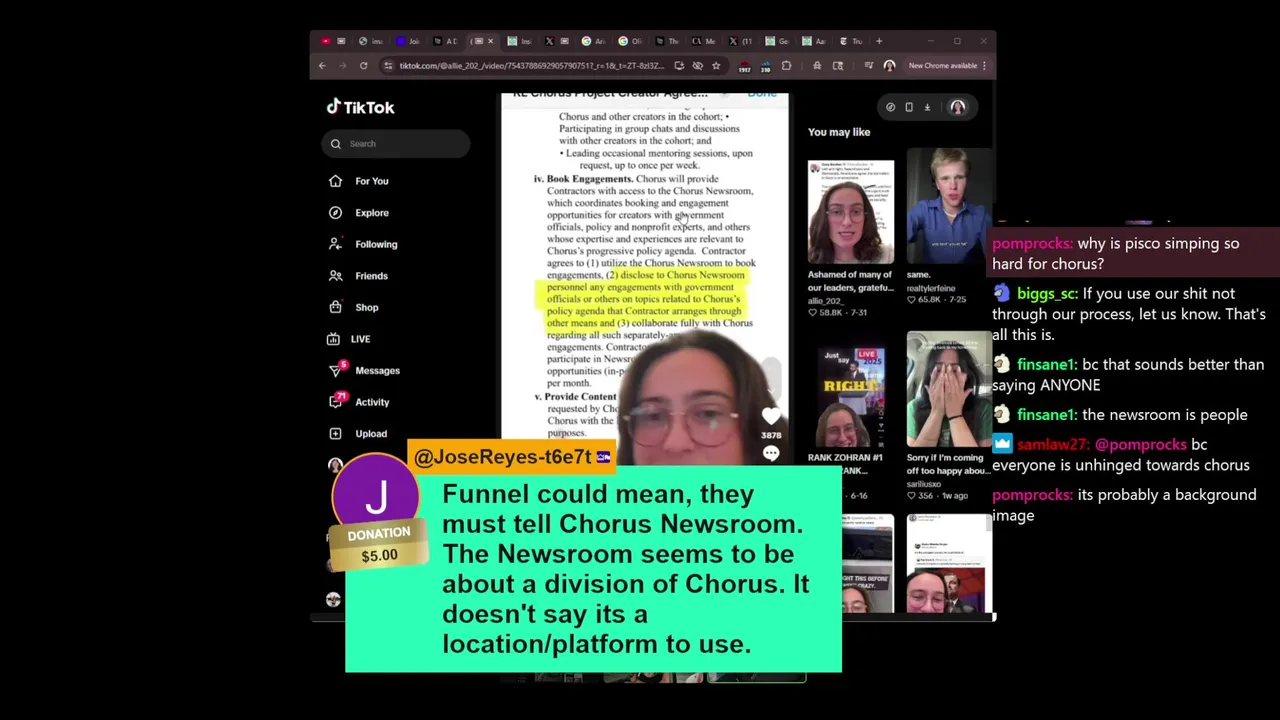Viewport: 1280px width, 720px height.
Task: Click the LIVE camera icon
Action: tap(333, 339)
